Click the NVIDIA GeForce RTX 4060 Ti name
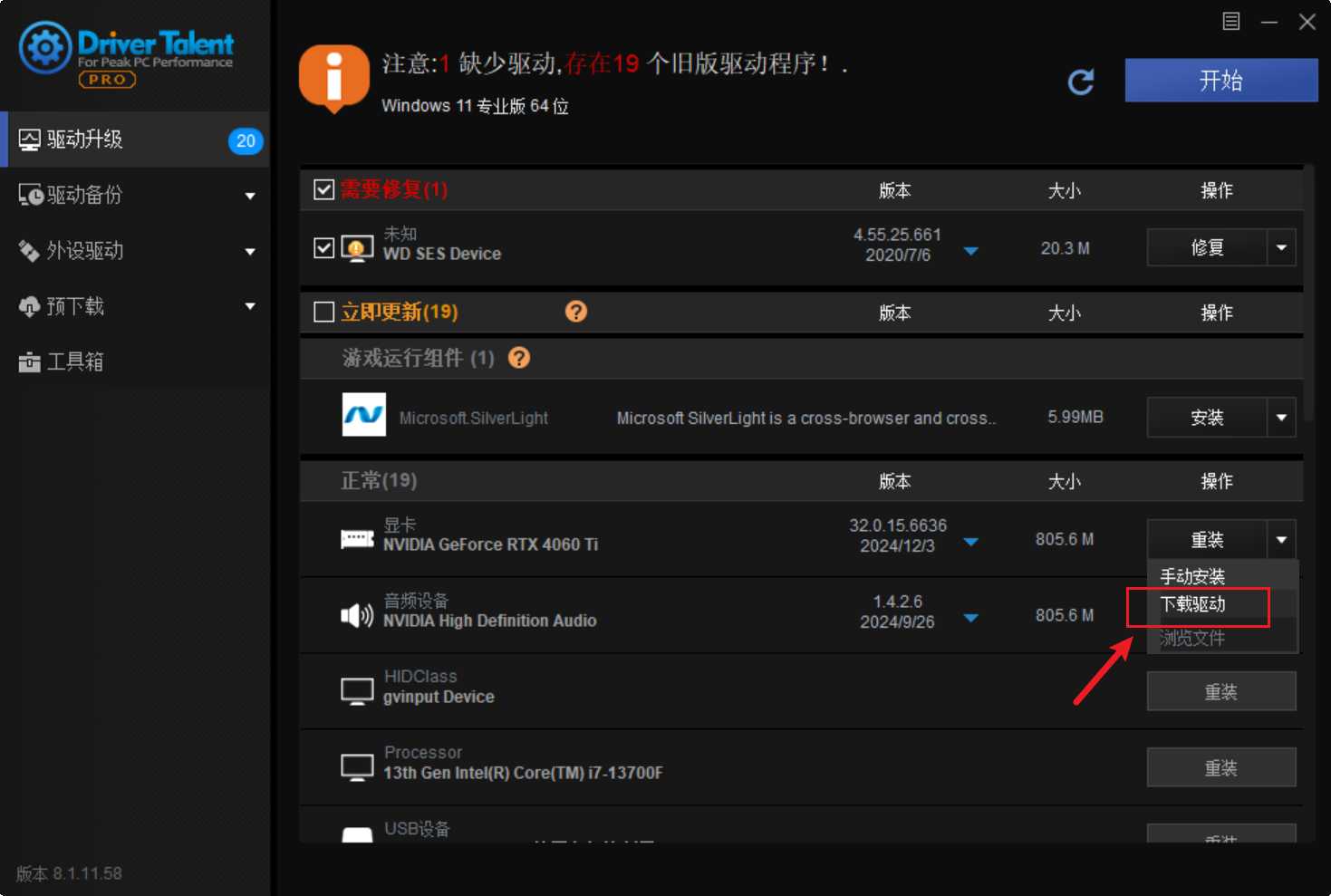Viewport: 1331px width, 896px height. 490,544
